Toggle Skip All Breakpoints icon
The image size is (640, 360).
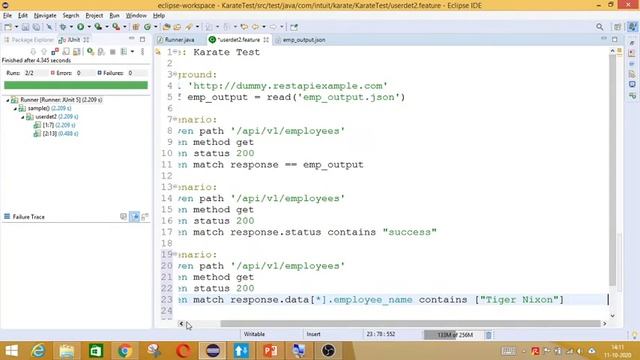coord(49,27)
